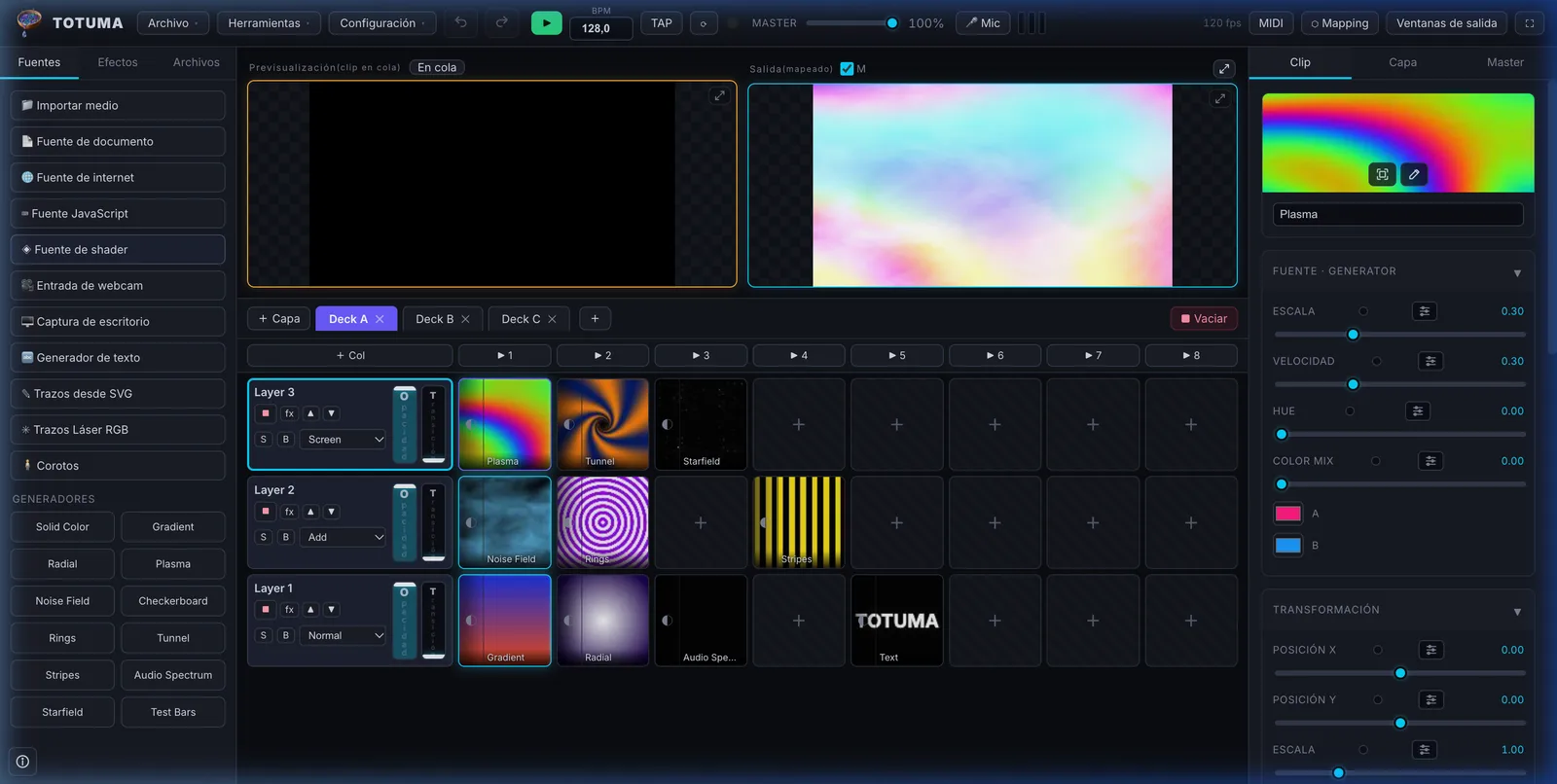Open Layer 2 blend mode dropdown Add
Viewport: 1557px width, 784px height.
(x=344, y=537)
